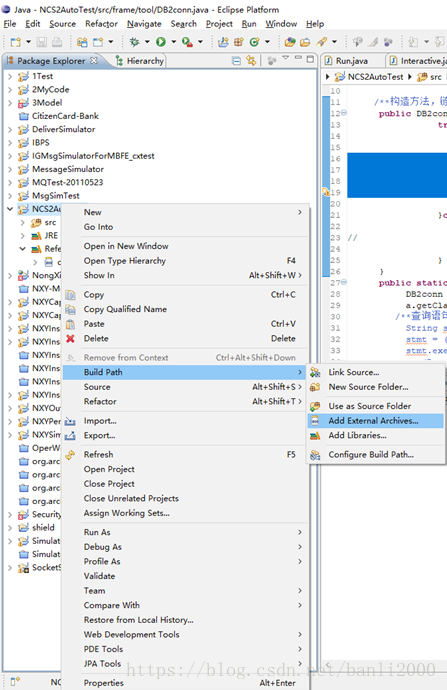The image size is (447, 690).
Task: Select the shield project
Action: point(43,527)
